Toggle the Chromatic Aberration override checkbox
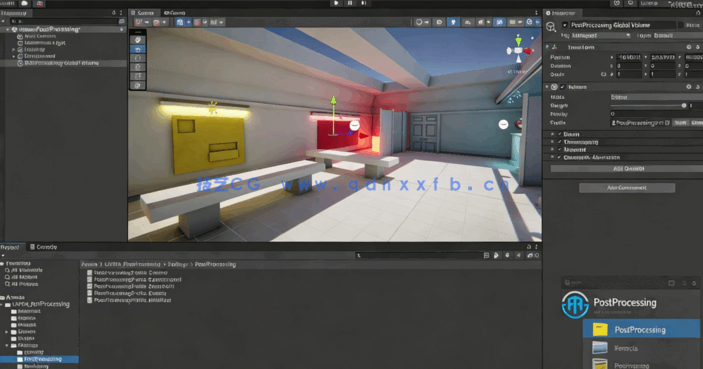 point(559,157)
